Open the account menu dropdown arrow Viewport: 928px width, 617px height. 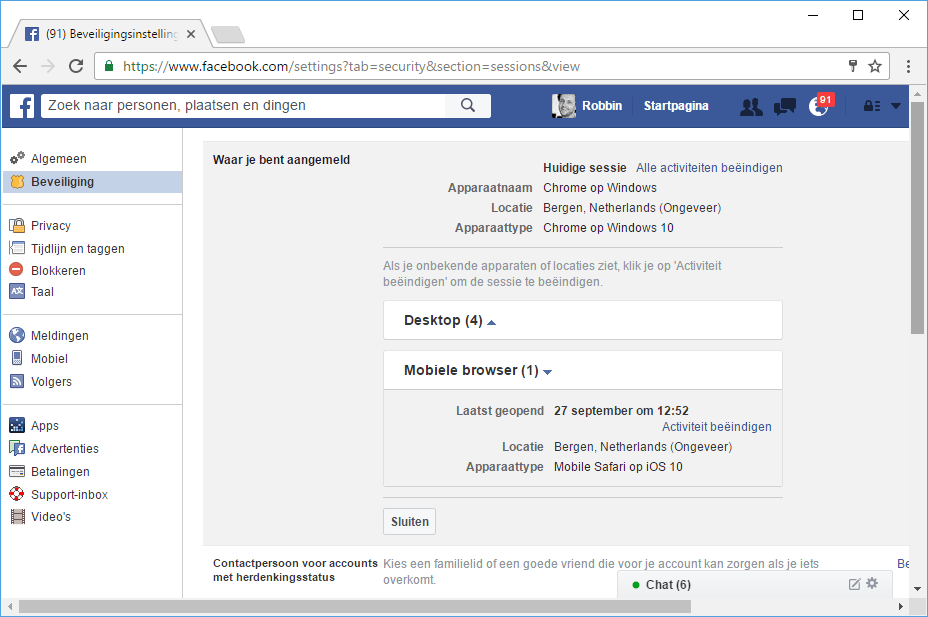click(x=895, y=105)
